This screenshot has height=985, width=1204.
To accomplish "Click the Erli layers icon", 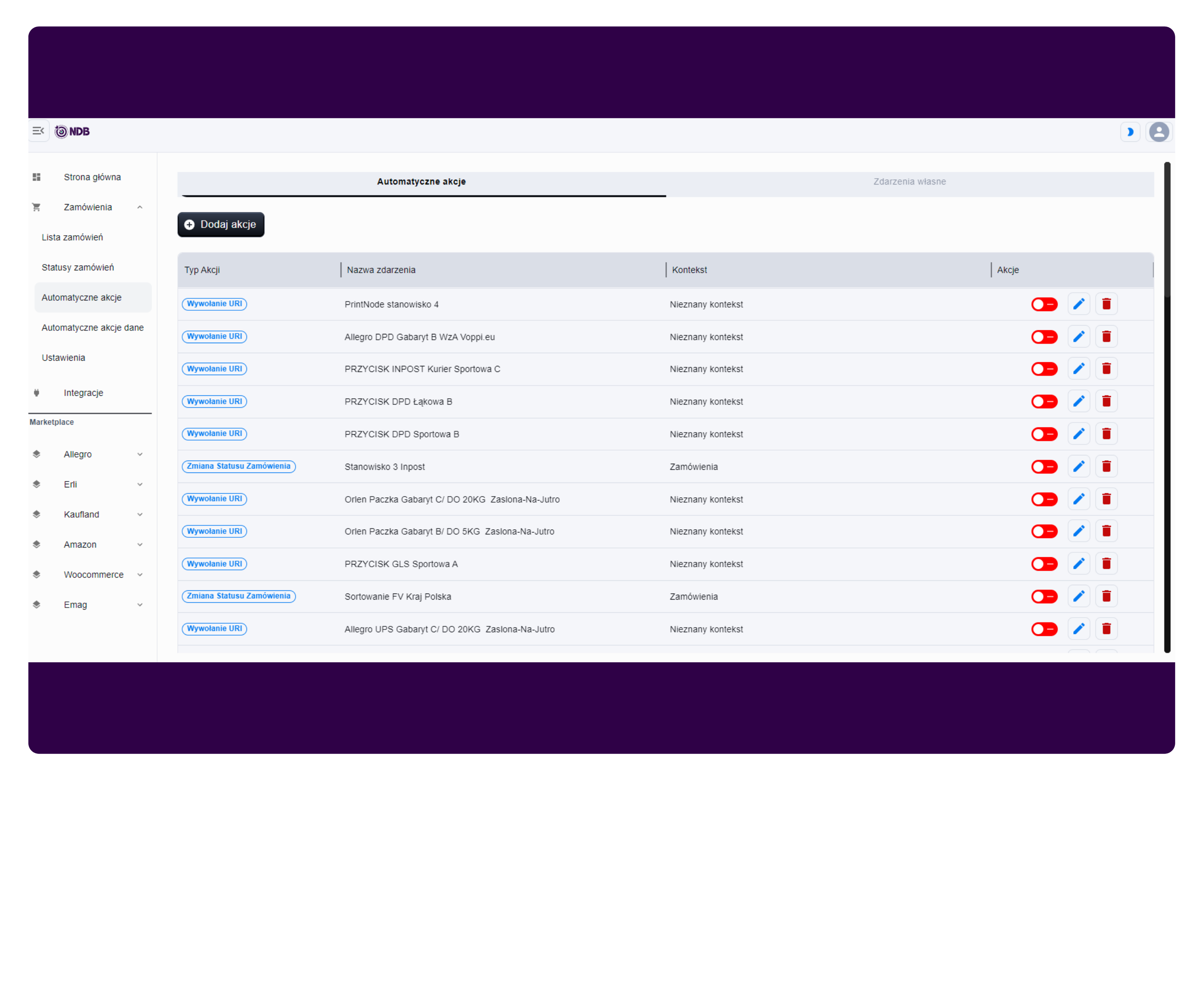I will coord(36,484).
